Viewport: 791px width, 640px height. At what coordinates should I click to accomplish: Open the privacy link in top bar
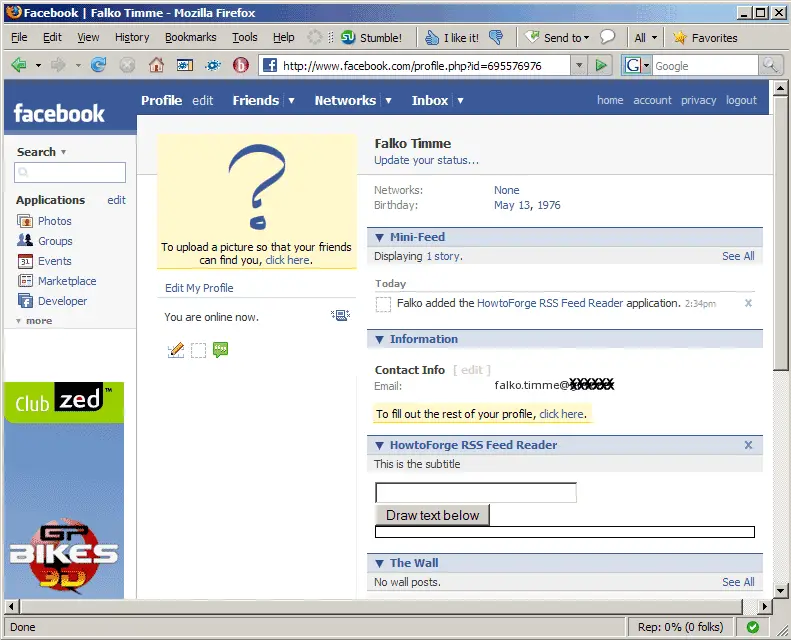[698, 100]
